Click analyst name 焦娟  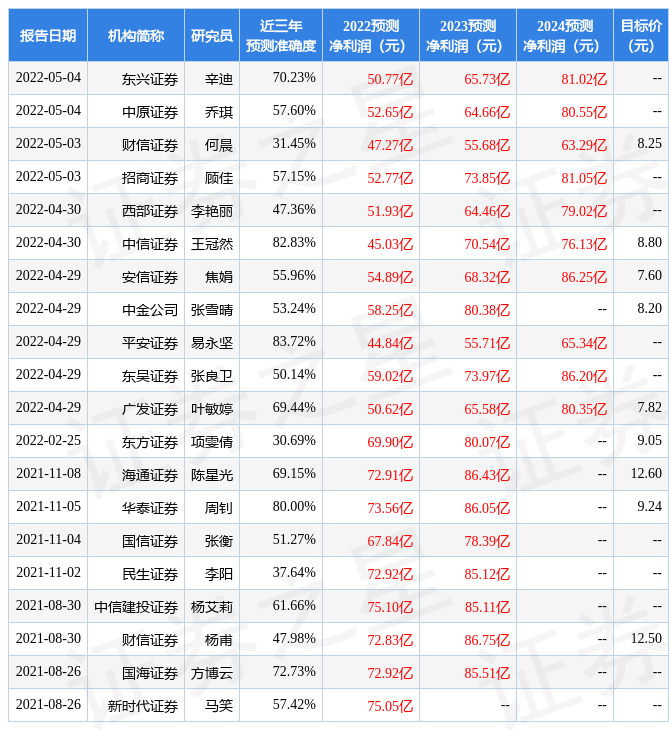coord(219,277)
